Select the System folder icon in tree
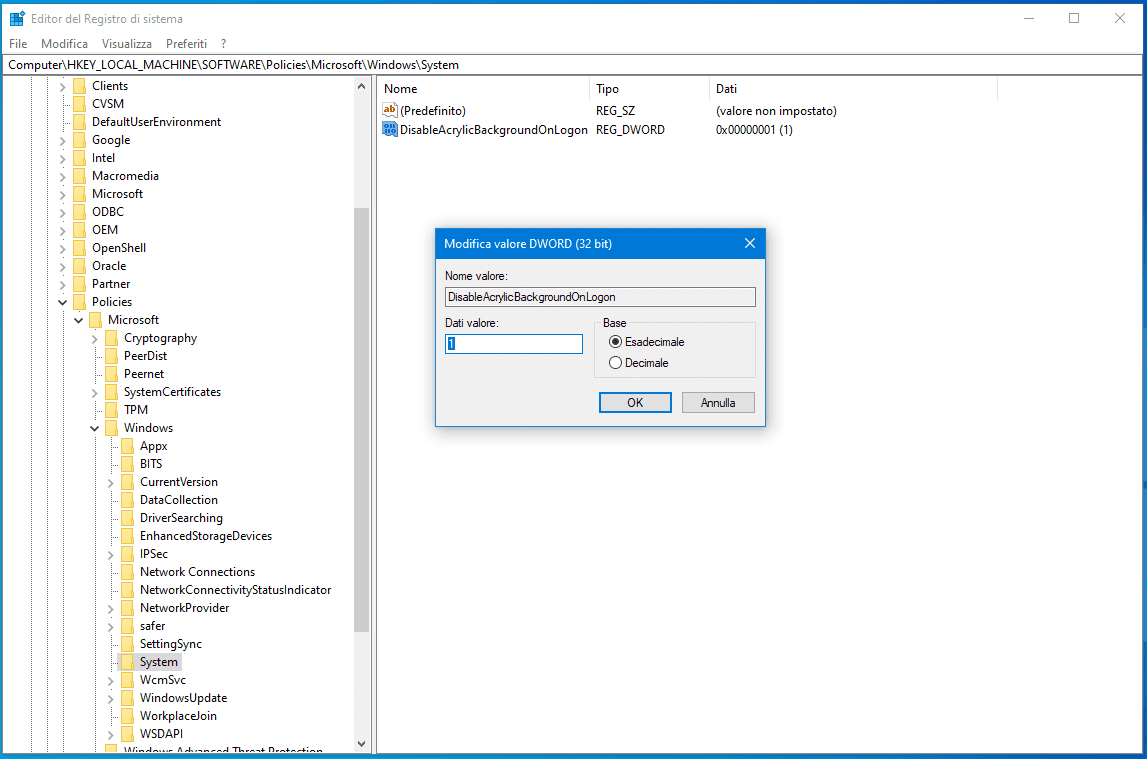Image resolution: width=1147 pixels, height=759 pixels. coord(127,662)
